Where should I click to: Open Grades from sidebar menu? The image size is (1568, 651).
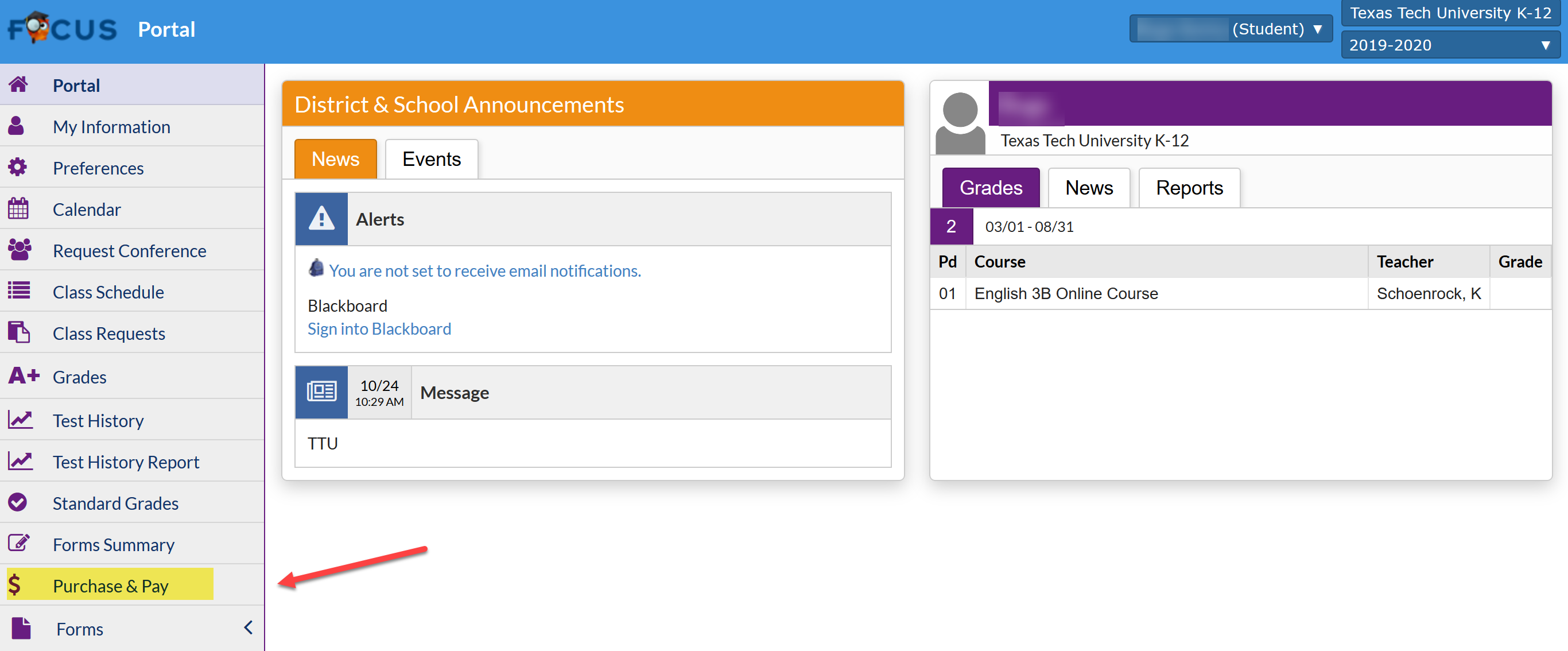[x=132, y=377]
